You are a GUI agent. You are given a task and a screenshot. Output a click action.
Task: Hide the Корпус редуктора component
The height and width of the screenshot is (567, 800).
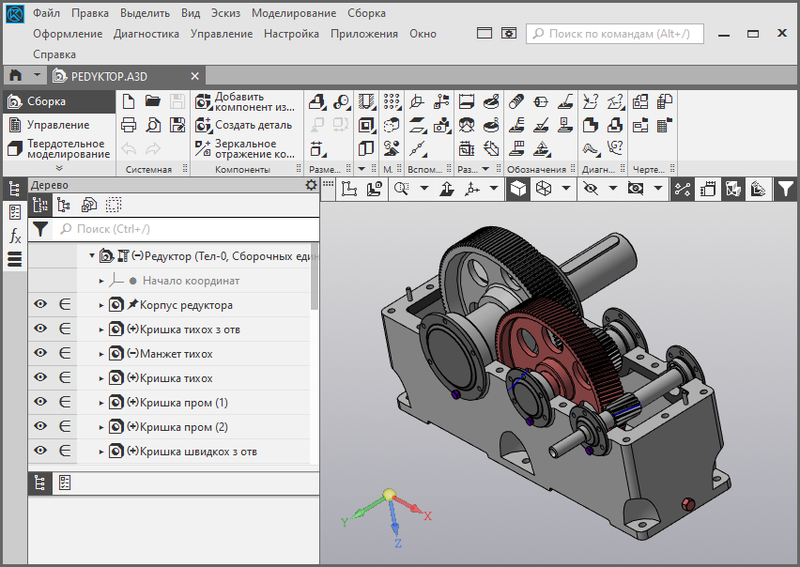point(40,304)
